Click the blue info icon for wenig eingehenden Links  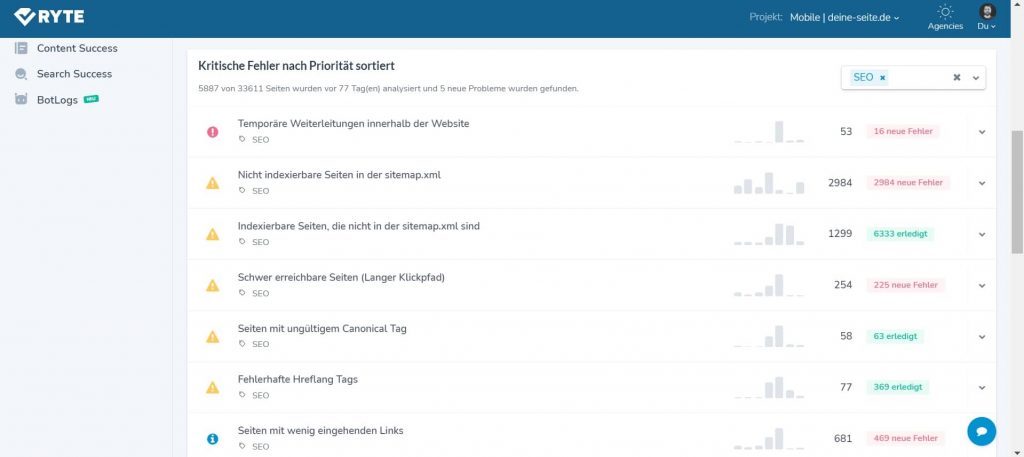[x=212, y=439]
